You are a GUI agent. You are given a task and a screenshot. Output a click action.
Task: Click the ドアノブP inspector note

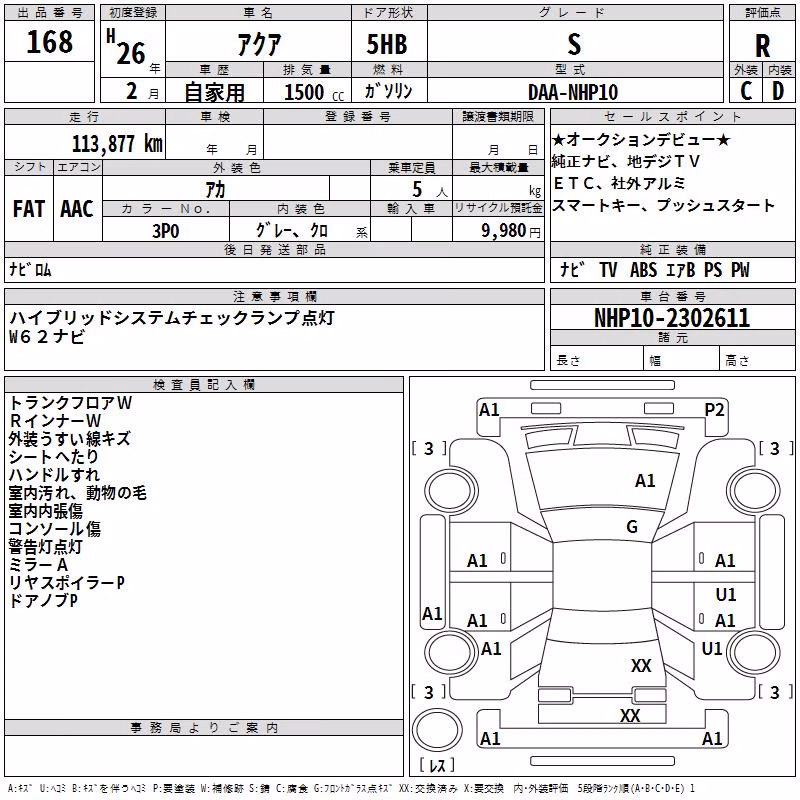coord(43,601)
